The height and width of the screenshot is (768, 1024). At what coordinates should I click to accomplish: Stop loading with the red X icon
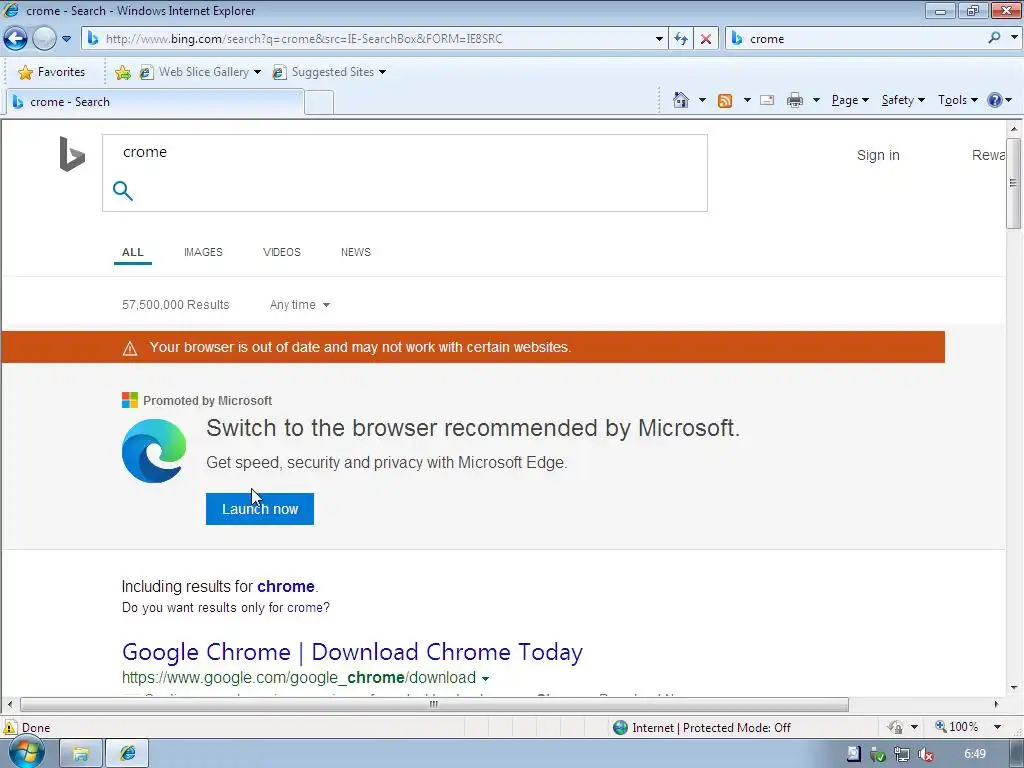coord(706,39)
